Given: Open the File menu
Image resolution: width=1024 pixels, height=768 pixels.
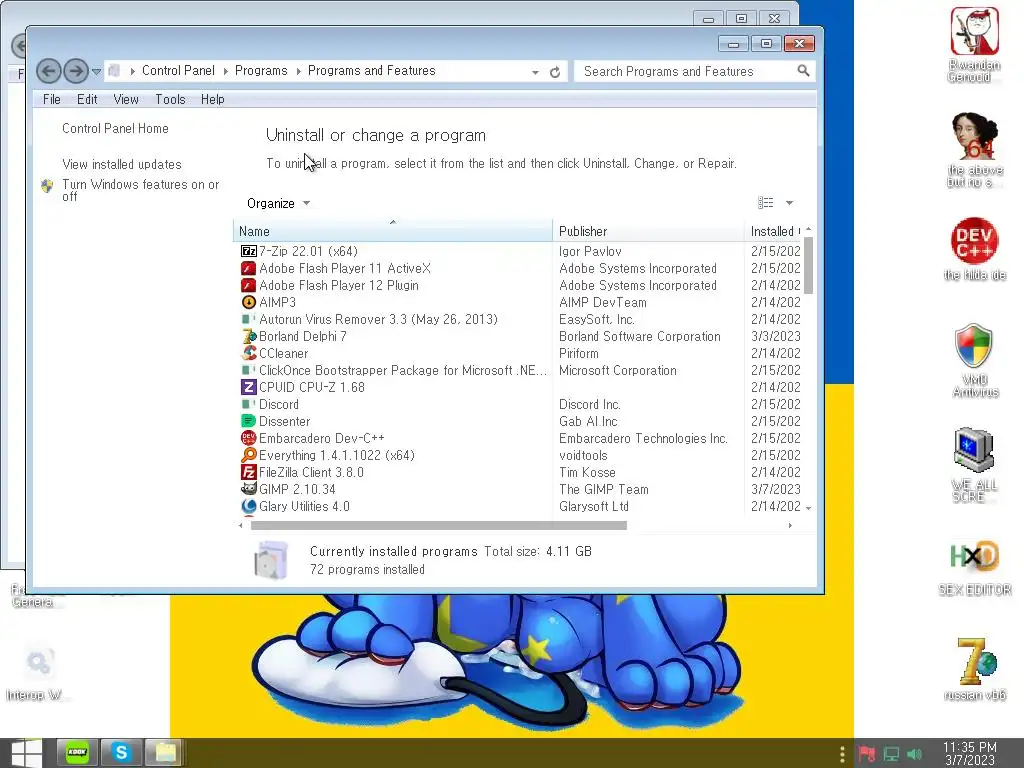Looking at the screenshot, I should click(52, 99).
